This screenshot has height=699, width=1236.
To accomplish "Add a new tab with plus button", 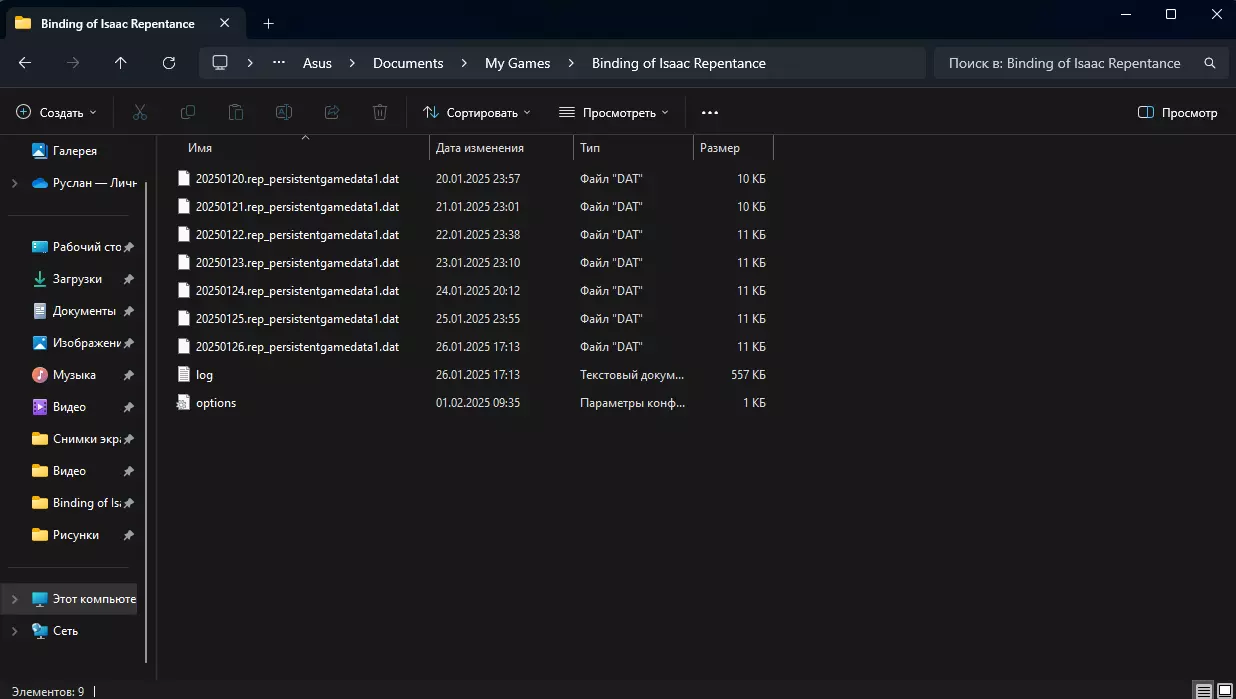I will (268, 23).
